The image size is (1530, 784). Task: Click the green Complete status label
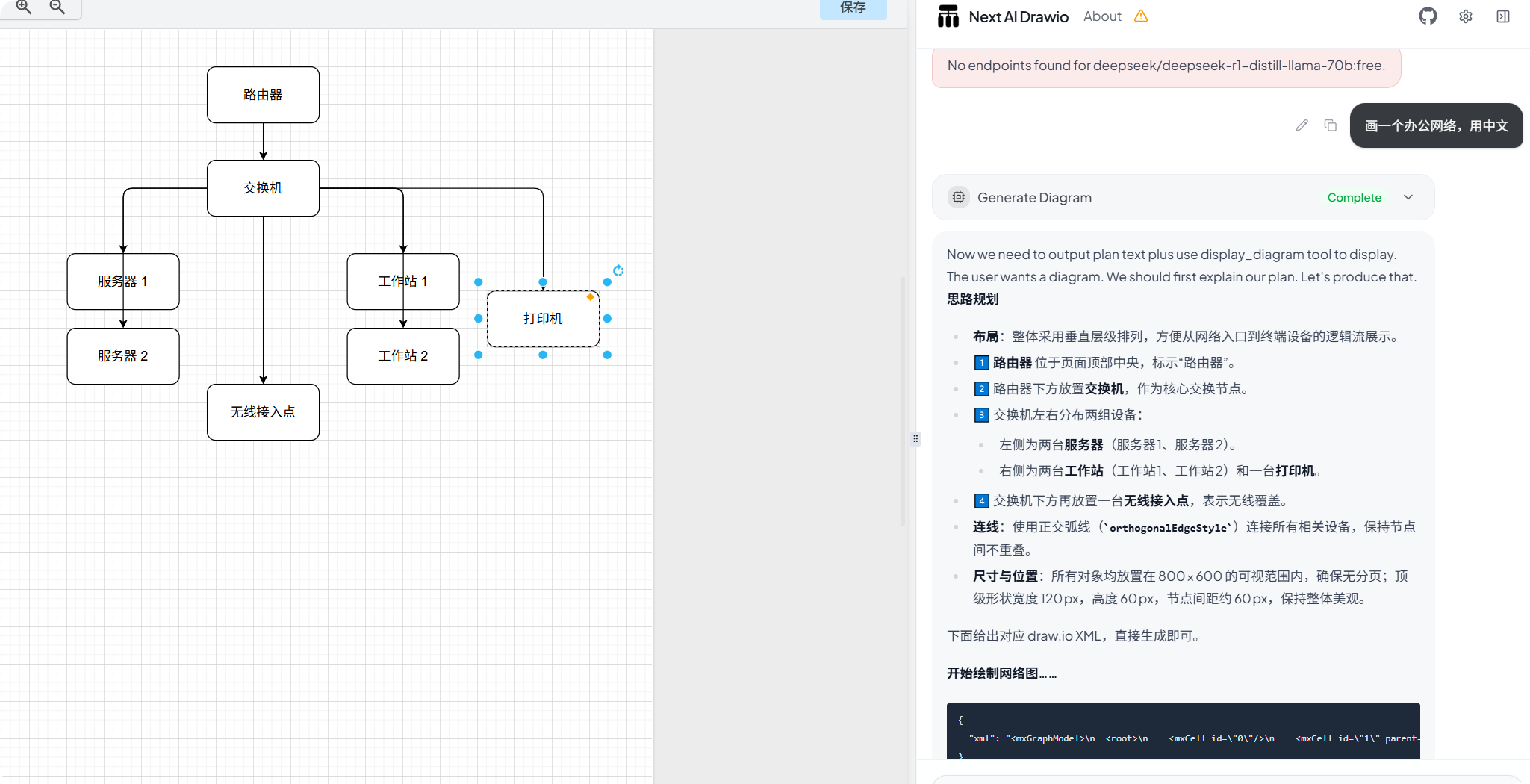point(1354,197)
